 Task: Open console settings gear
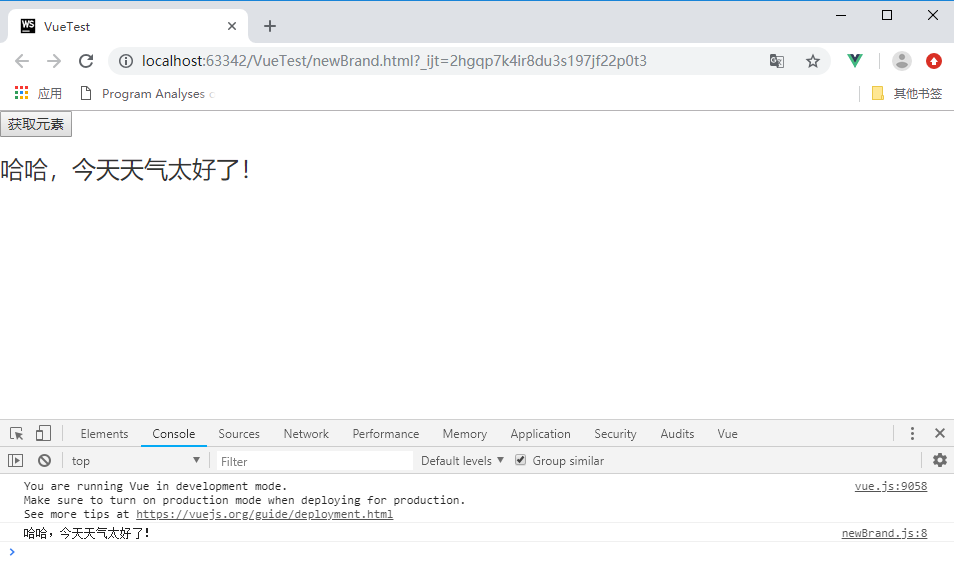pyautogui.click(x=940, y=460)
